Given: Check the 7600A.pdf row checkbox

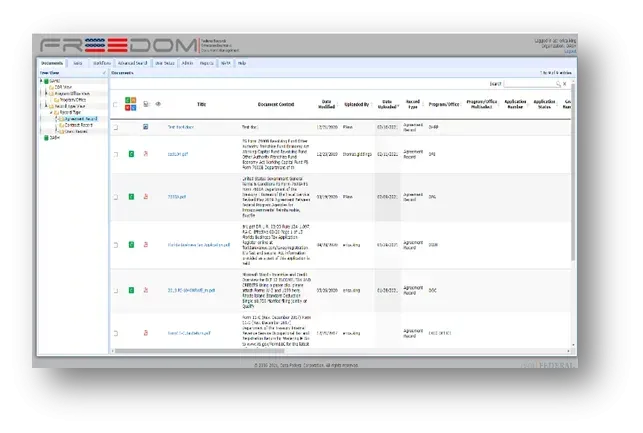Looking at the screenshot, I should coord(116,197).
